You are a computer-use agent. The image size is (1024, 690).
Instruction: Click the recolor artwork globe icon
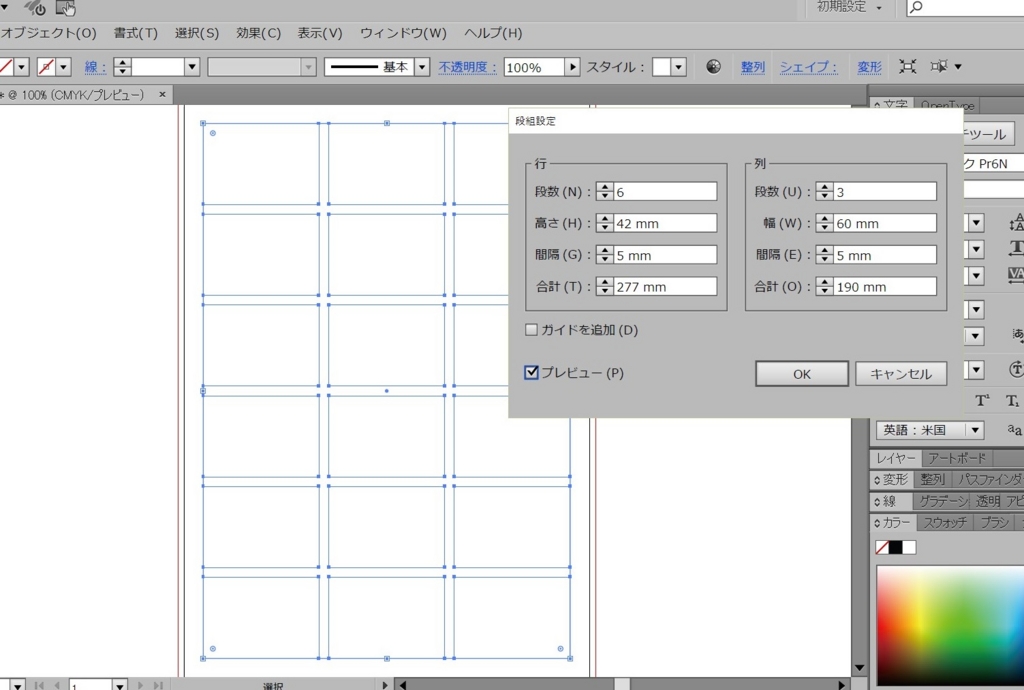click(713, 67)
